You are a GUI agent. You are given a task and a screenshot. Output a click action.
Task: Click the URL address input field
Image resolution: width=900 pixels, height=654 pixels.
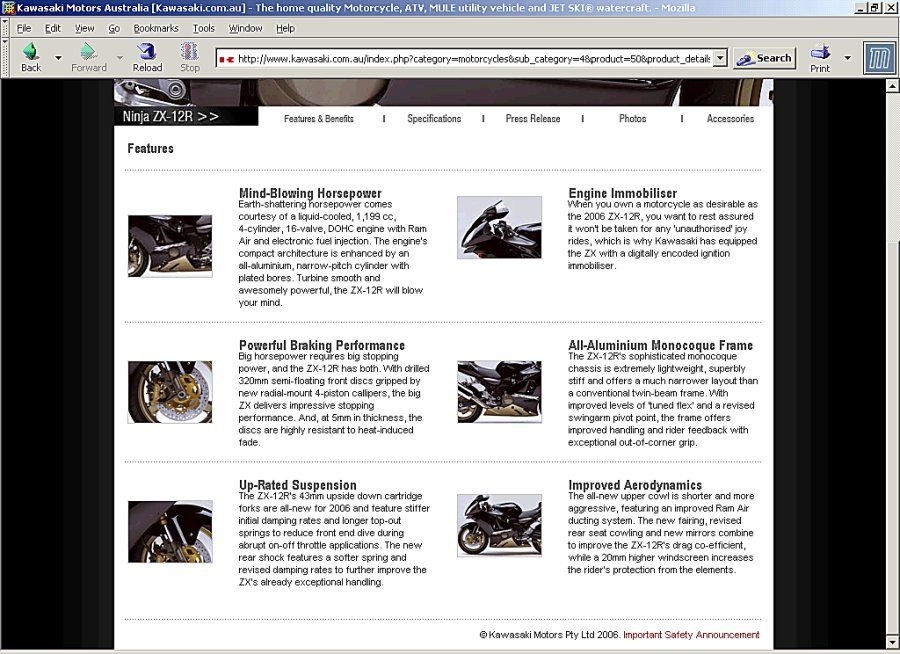pos(473,59)
